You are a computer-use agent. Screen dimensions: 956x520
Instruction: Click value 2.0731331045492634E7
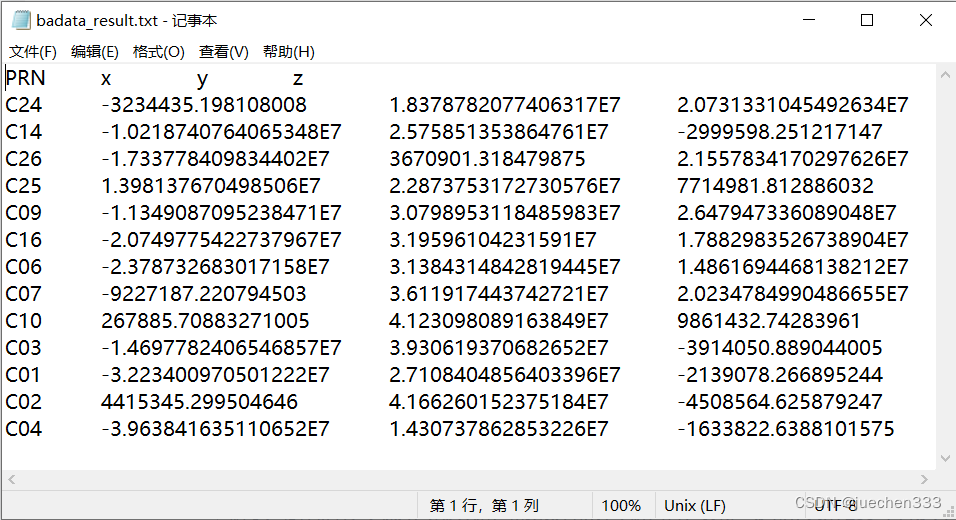tap(793, 105)
